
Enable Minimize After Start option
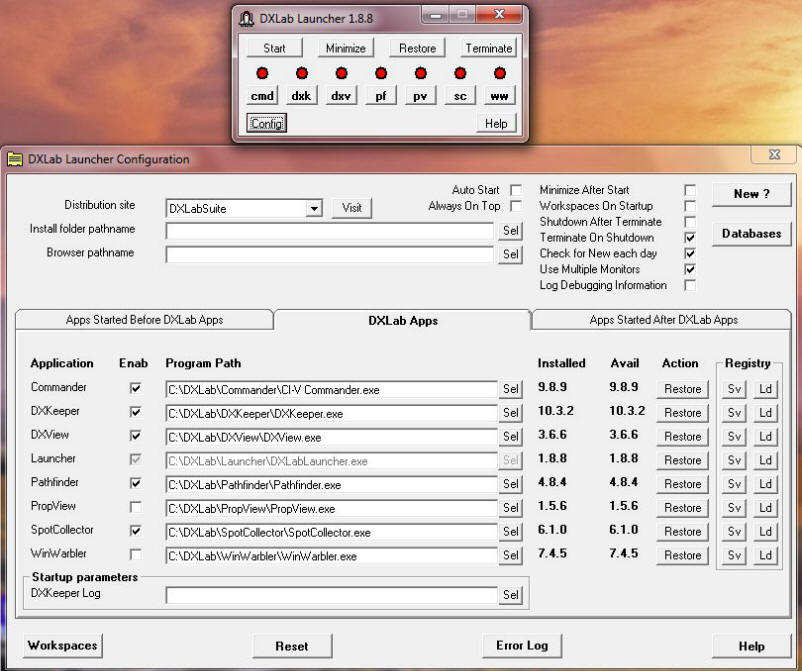[690, 190]
